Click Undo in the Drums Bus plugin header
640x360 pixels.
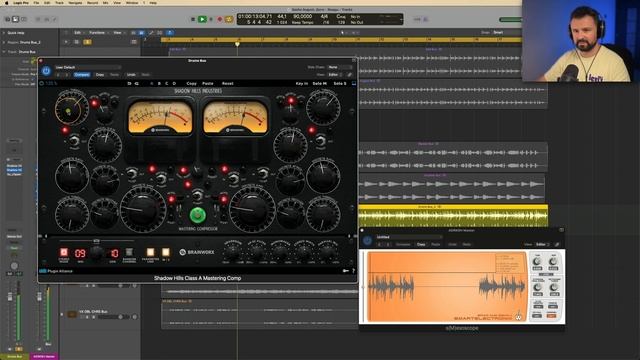click(131, 75)
